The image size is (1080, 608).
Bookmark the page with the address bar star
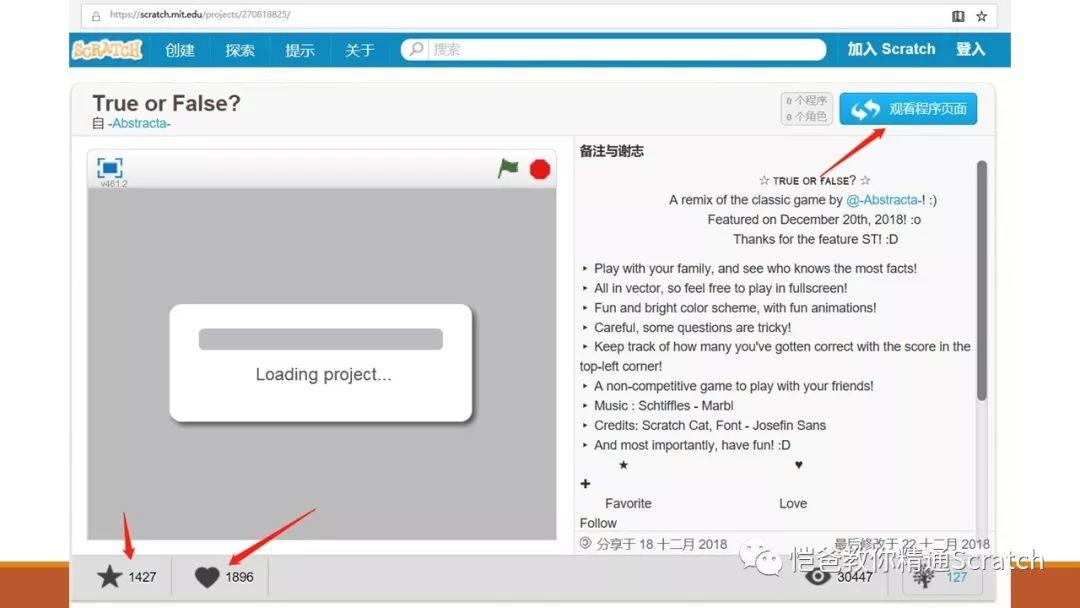(x=982, y=16)
